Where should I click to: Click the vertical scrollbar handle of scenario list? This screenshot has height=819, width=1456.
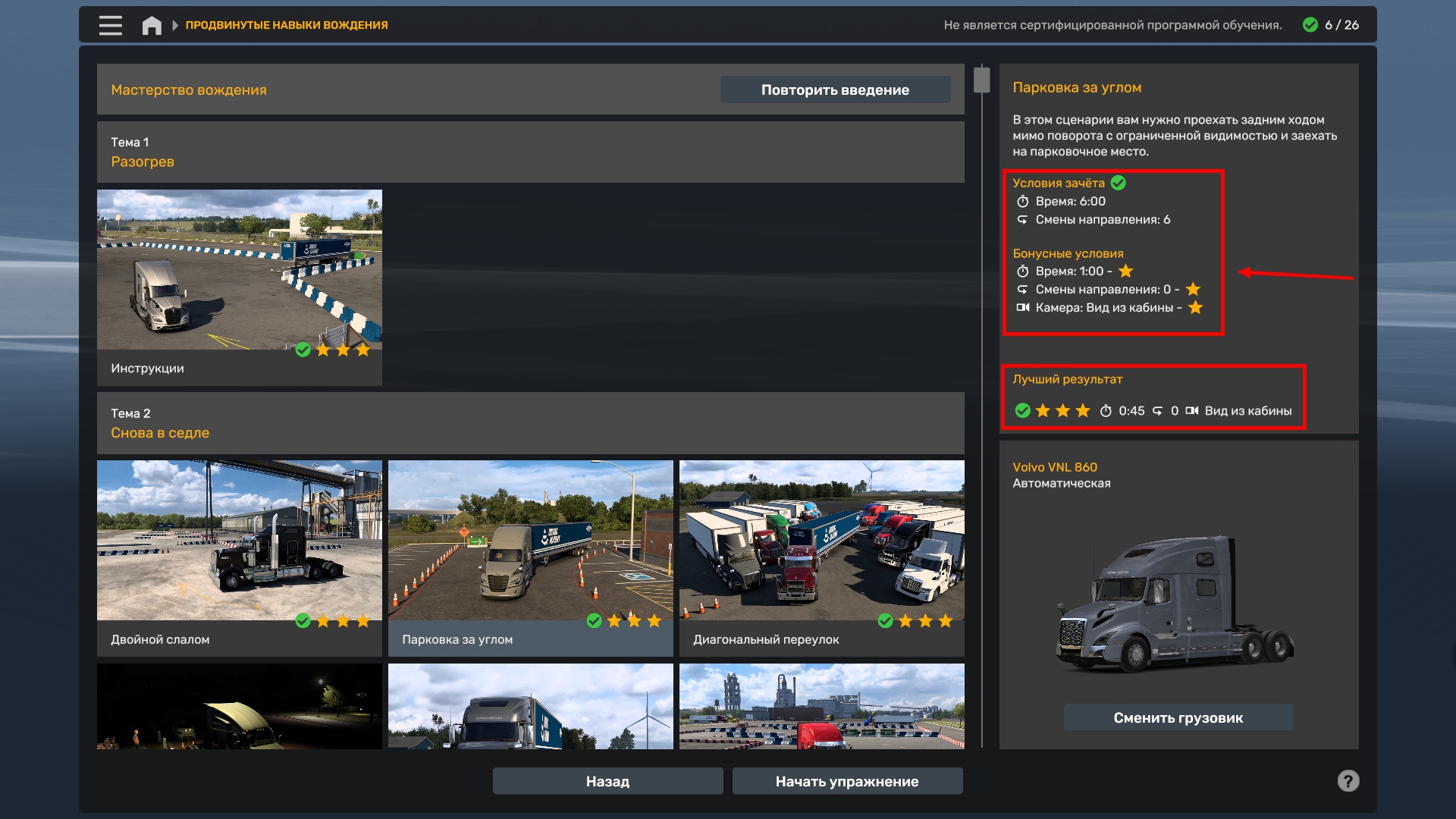point(982,80)
